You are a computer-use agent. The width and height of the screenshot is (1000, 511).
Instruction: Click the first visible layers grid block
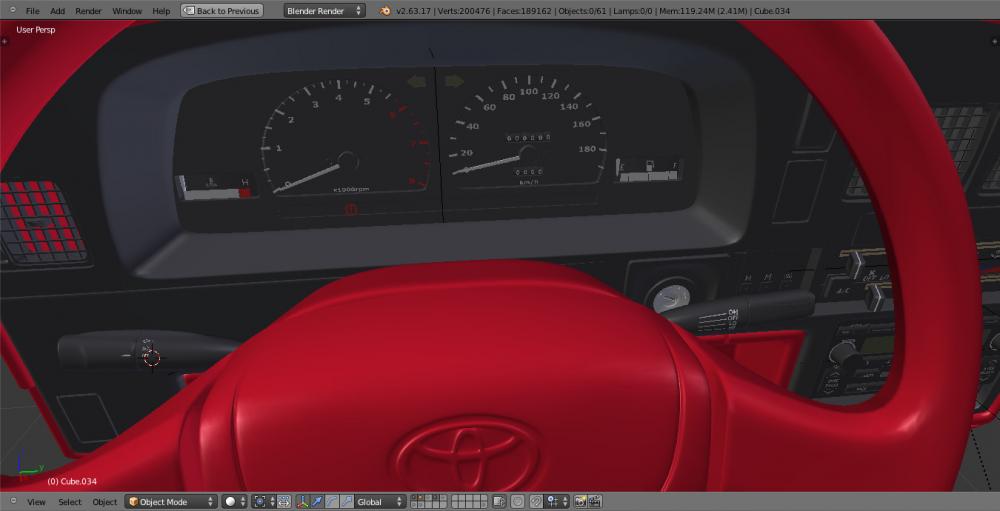429,502
